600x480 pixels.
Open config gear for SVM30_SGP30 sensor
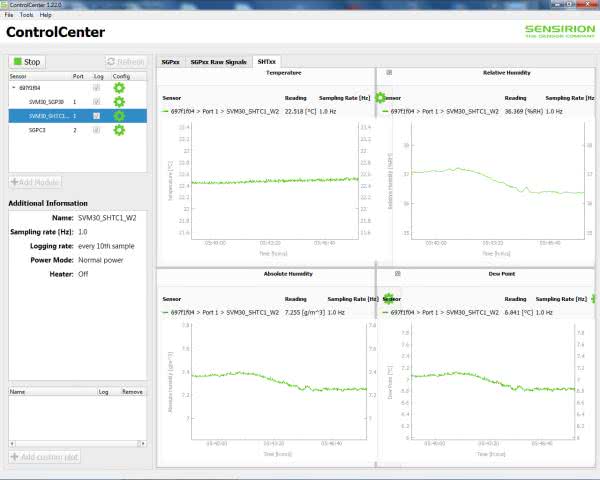119,102
